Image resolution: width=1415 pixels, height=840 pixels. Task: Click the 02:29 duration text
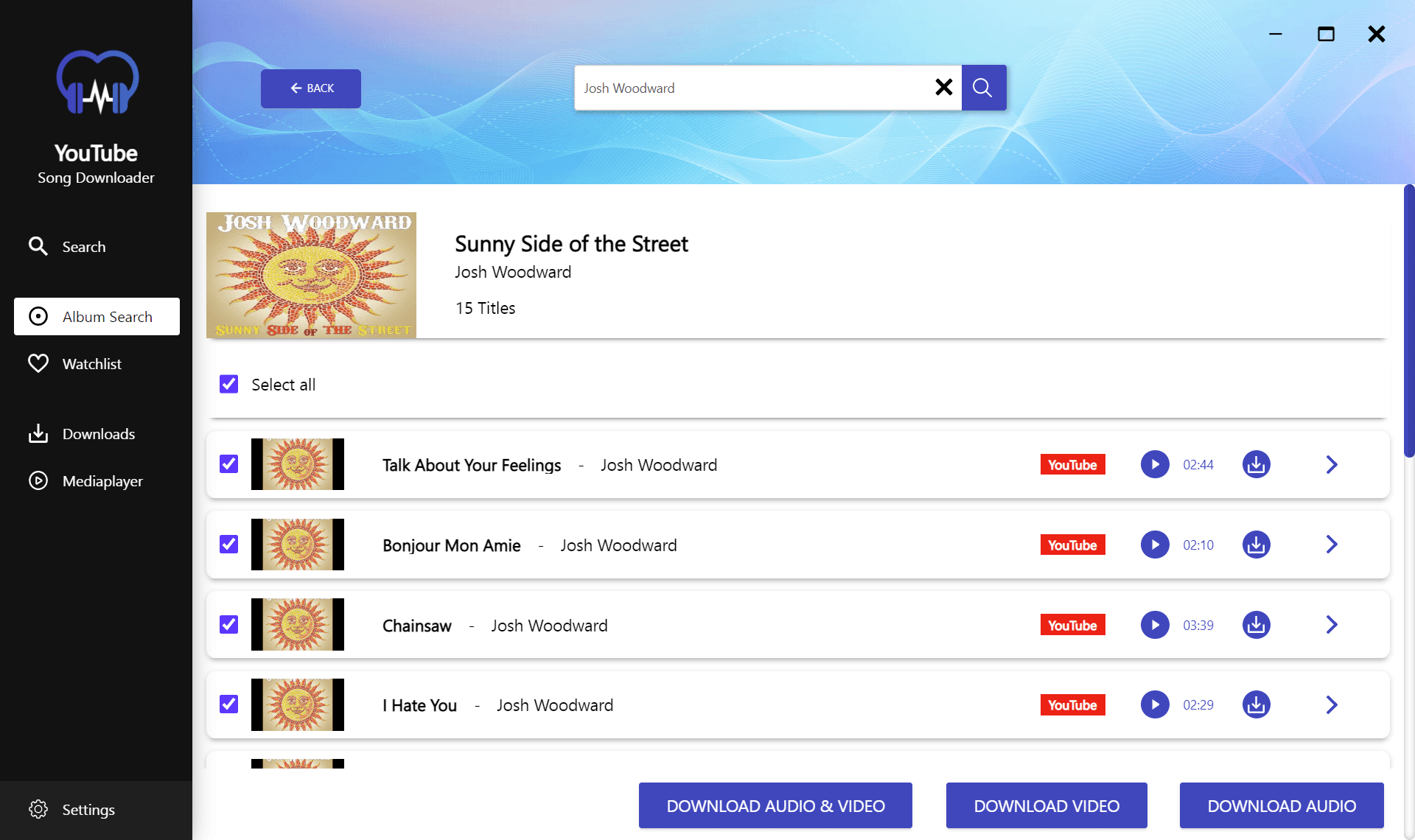(x=1198, y=705)
